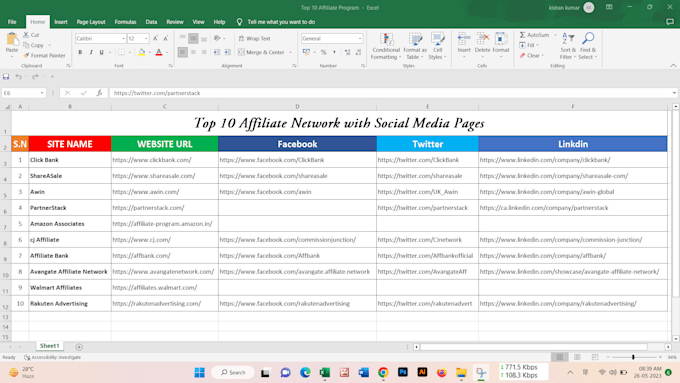The image size is (680, 383).
Task: Click the Decrease Indent icon
Action: pos(216,52)
